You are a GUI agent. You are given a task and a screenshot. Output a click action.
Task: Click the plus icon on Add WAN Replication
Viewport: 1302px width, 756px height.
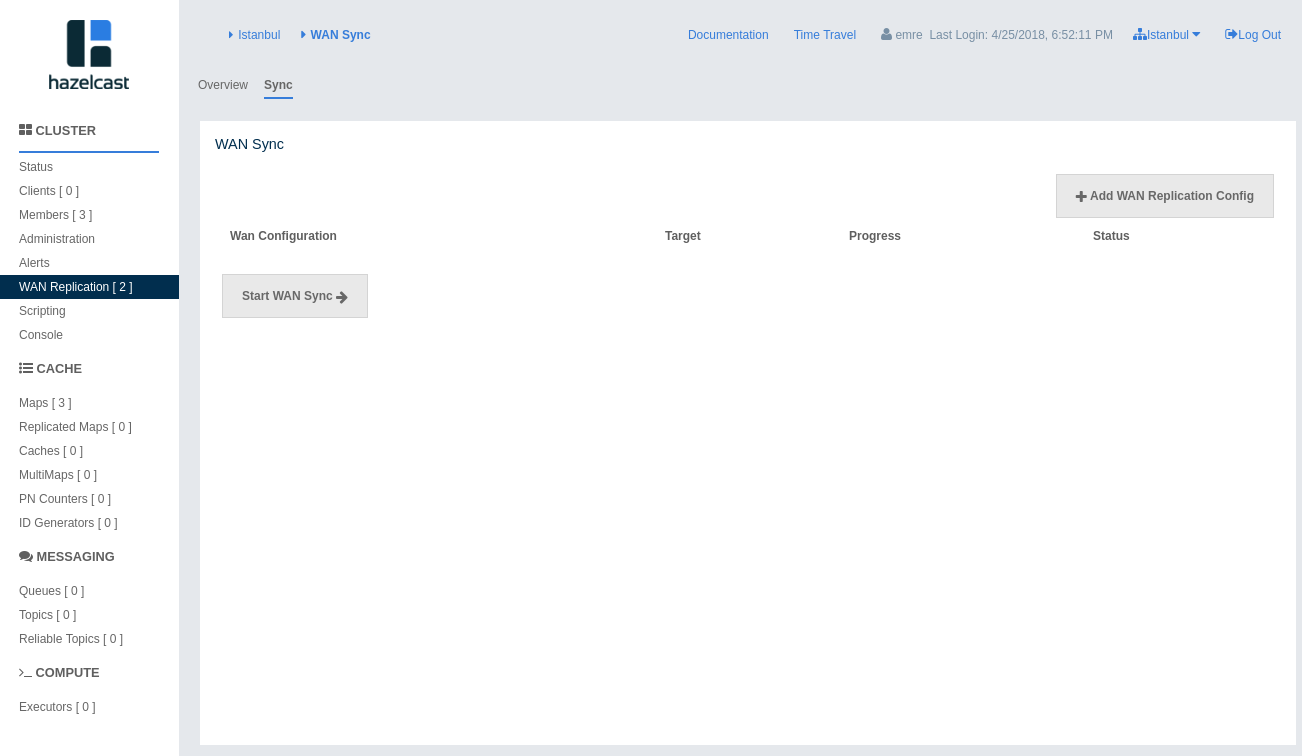(x=1081, y=197)
